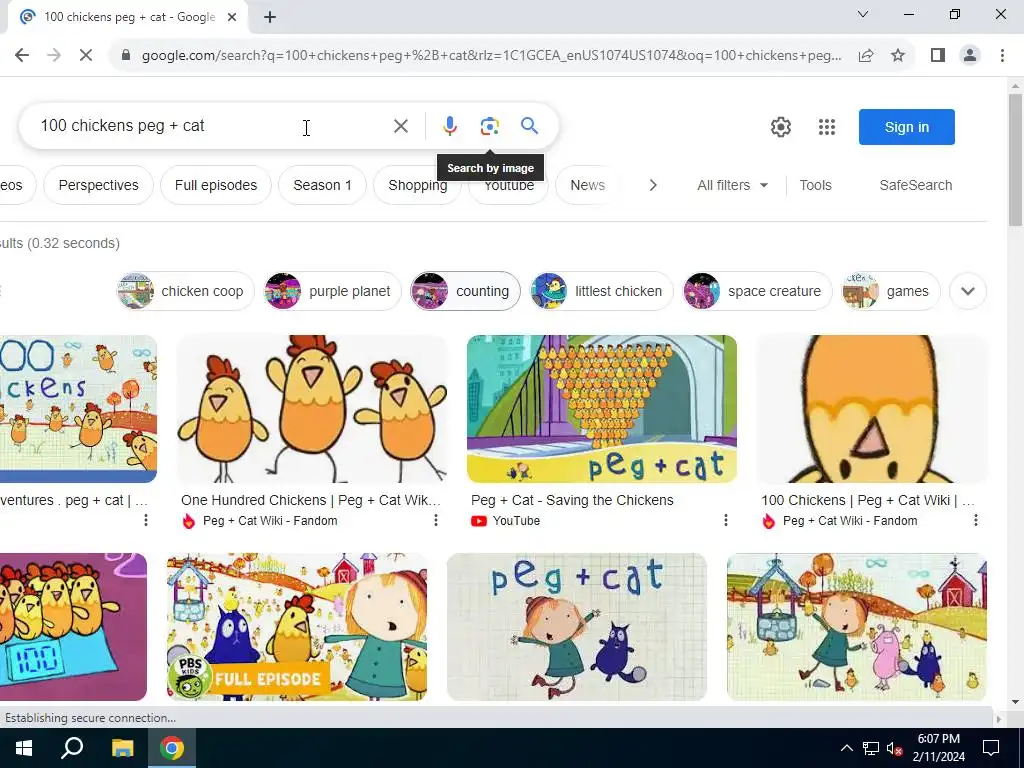The height and width of the screenshot is (768, 1024).
Task: Expand more filter chips with right arrow
Action: coord(652,185)
